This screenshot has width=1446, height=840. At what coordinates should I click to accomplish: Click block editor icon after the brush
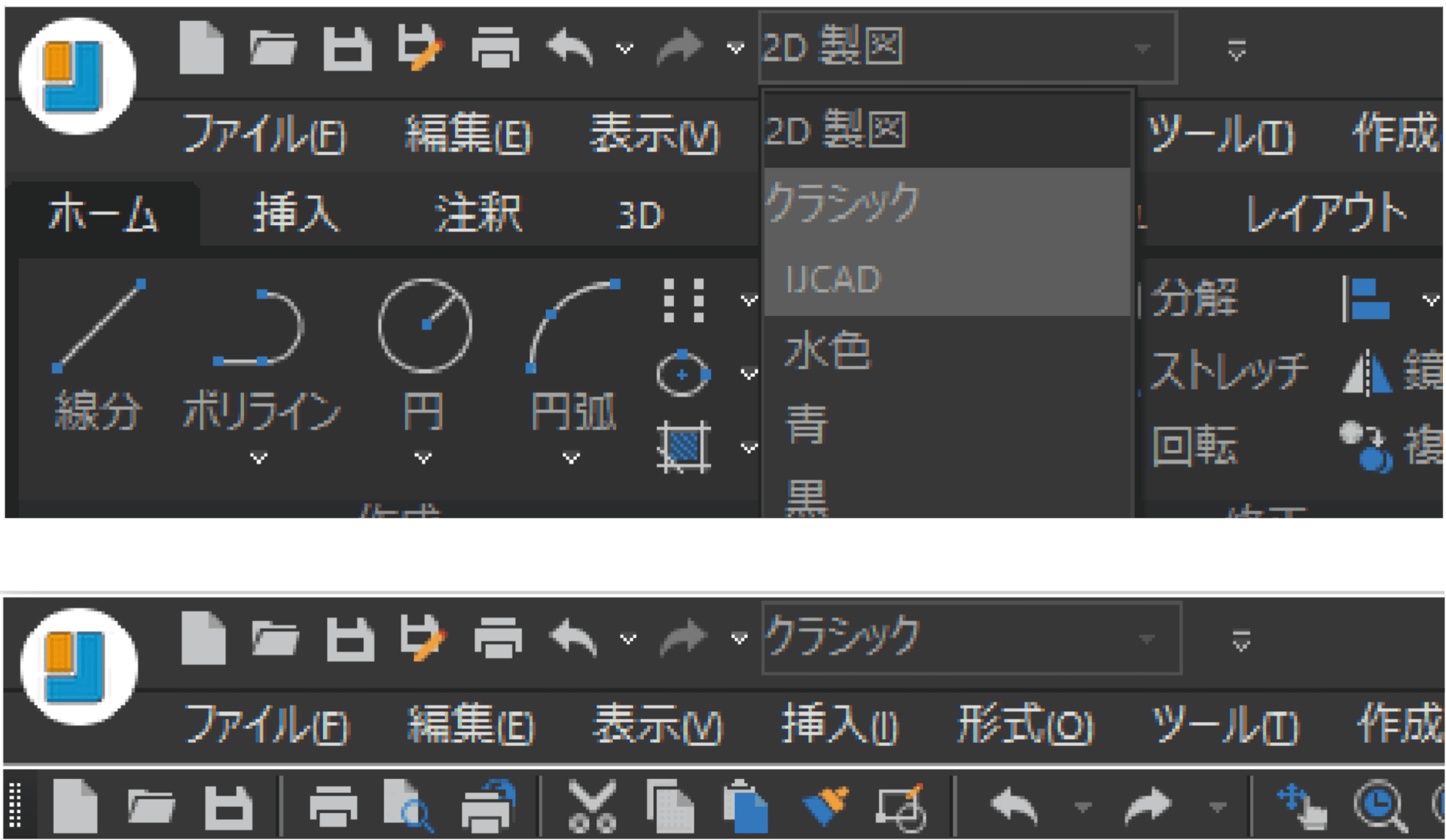[901, 808]
